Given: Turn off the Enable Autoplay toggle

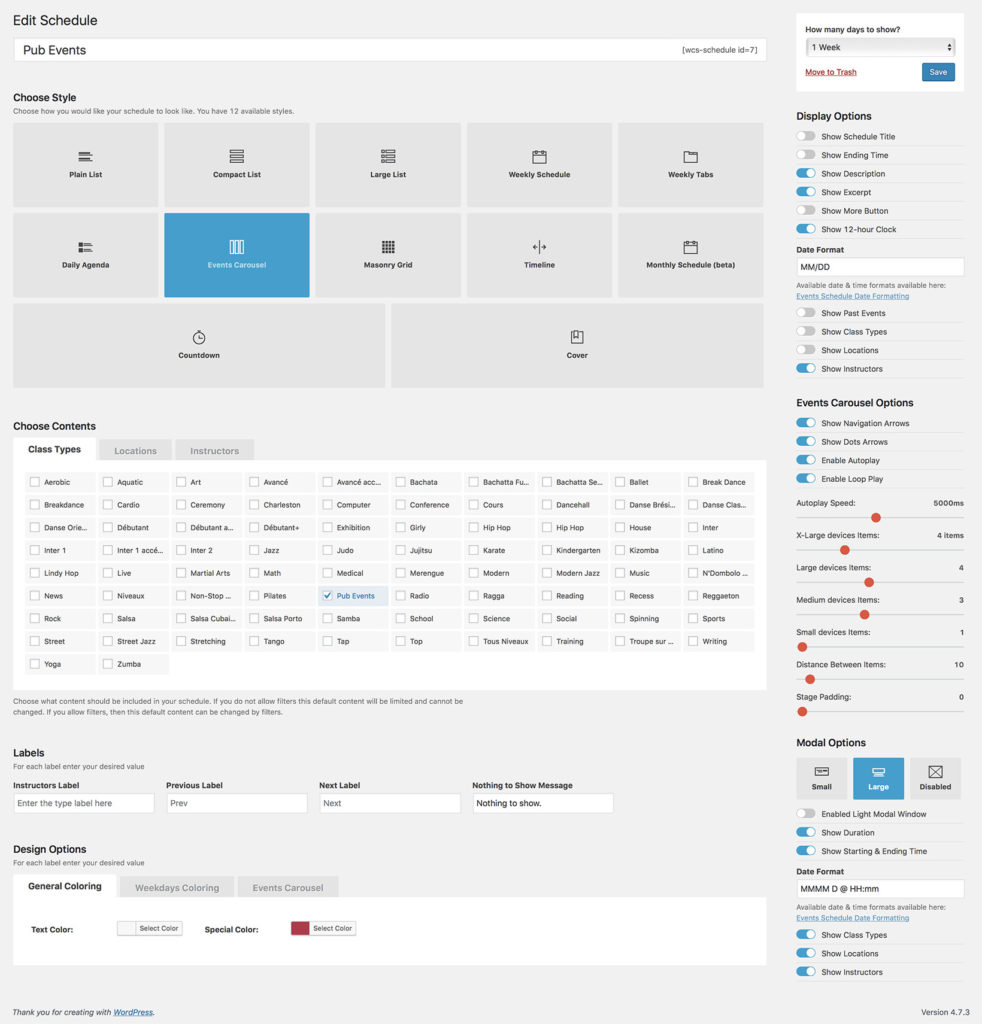Looking at the screenshot, I should (806, 461).
